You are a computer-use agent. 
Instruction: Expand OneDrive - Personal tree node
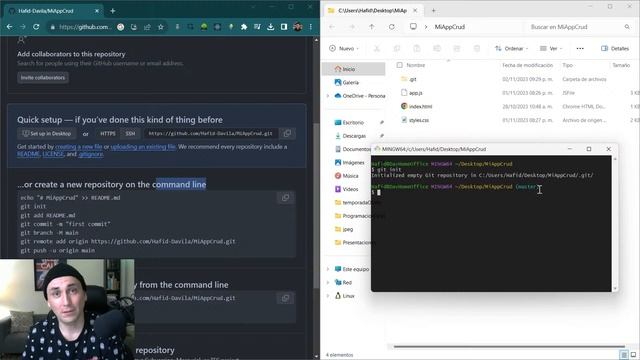pyautogui.click(x=328, y=96)
